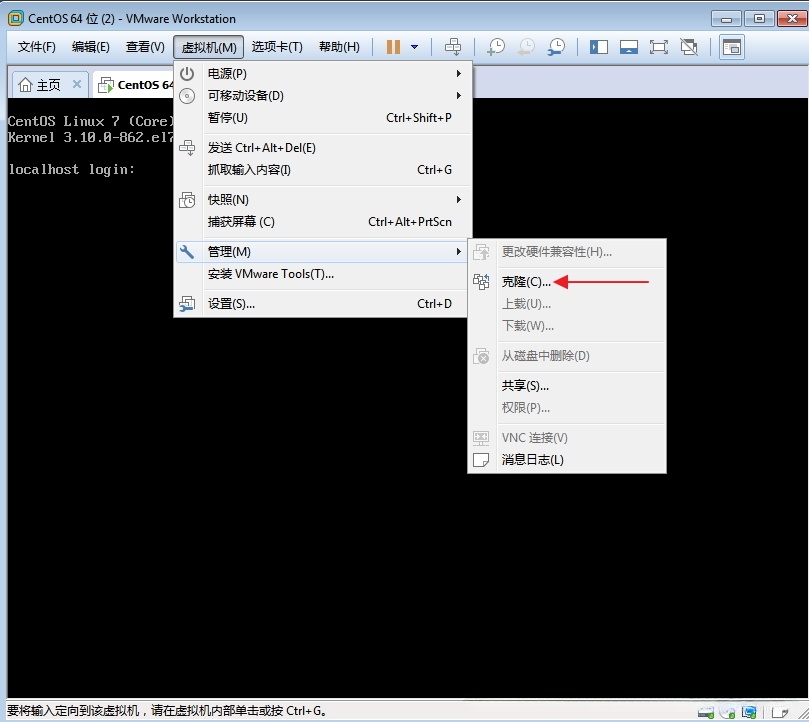Open the 文件(F) menu
809x722 pixels.
pos(37,47)
